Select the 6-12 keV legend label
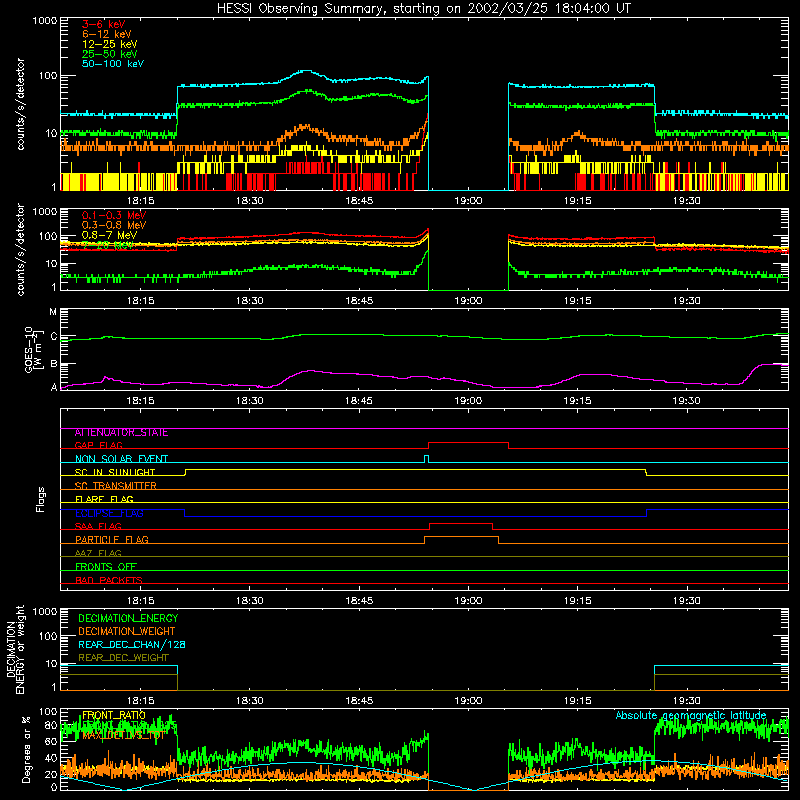Viewport: 800px width, 800px height. 107,34
